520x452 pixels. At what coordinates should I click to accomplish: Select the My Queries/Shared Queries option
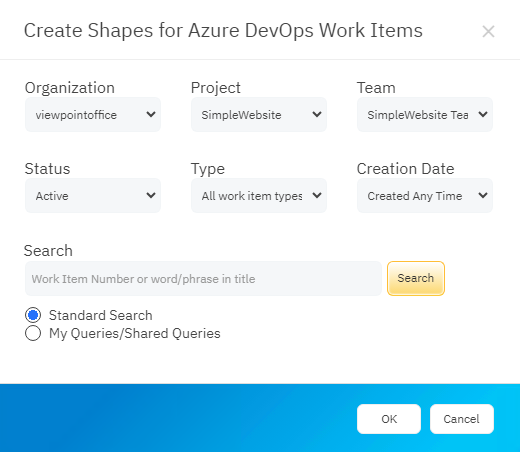coord(33,333)
